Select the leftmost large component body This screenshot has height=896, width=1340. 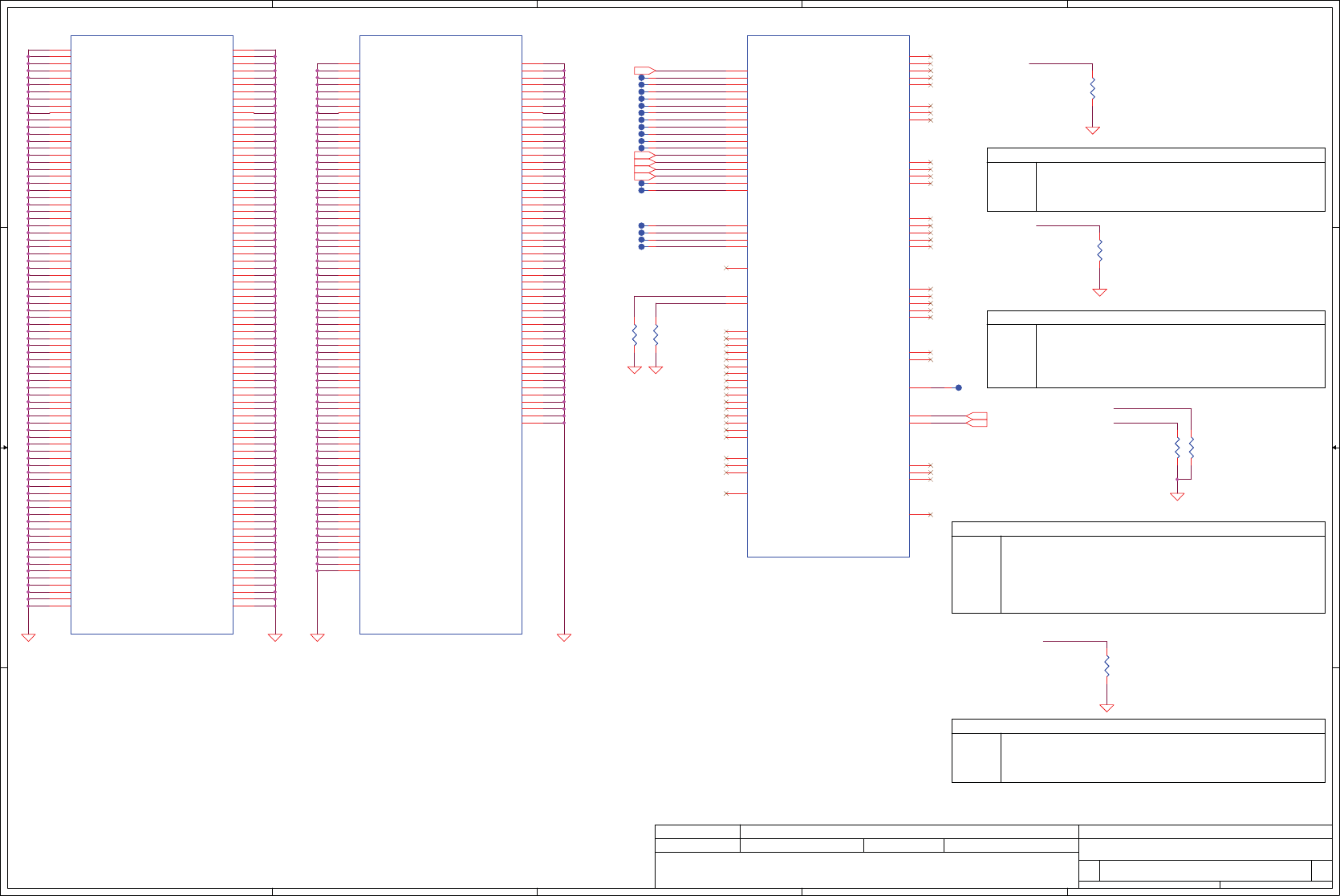pyautogui.click(x=152, y=334)
